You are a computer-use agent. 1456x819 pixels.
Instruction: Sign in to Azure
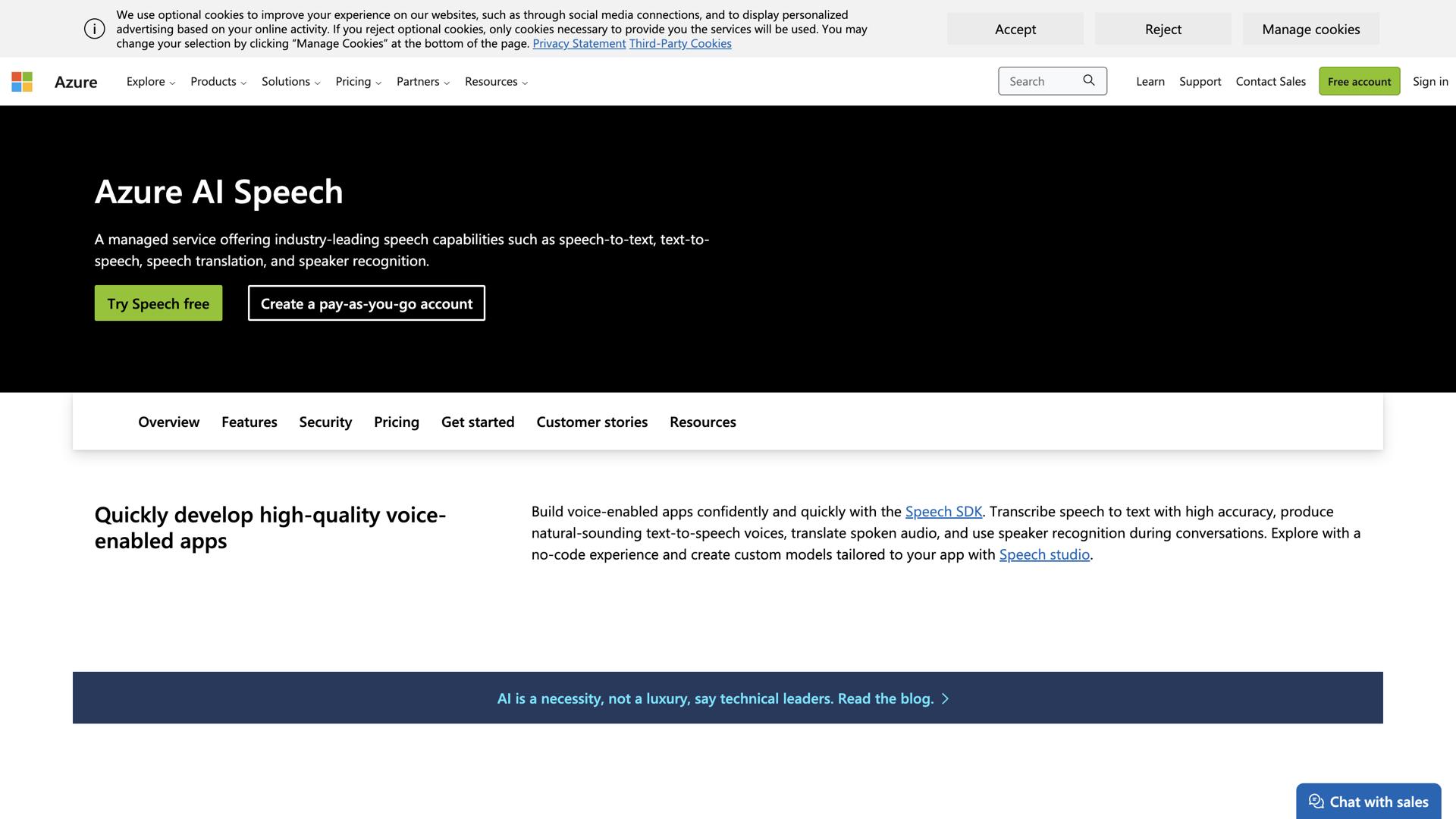tap(1429, 81)
